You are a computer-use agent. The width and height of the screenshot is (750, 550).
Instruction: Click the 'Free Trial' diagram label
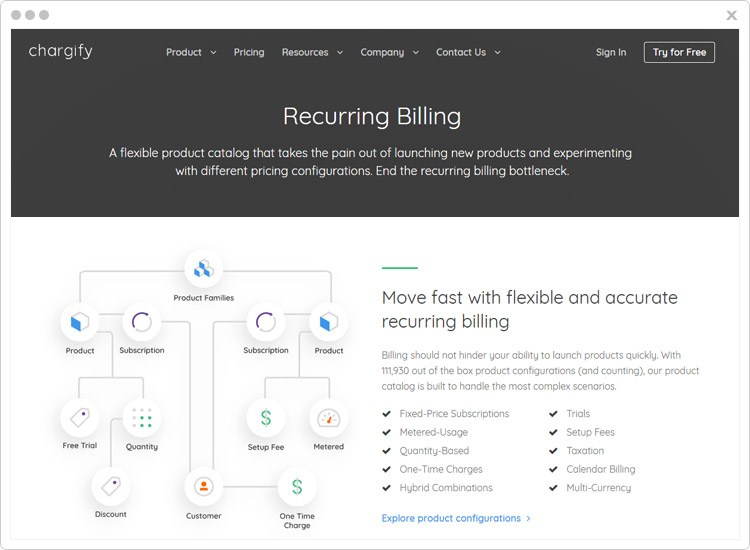[x=80, y=446]
